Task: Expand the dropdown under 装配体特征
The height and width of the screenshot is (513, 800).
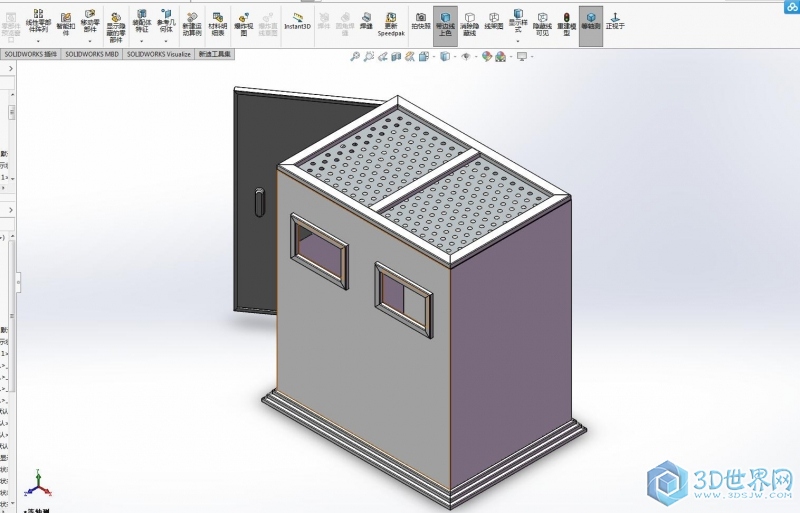Action: point(141,42)
